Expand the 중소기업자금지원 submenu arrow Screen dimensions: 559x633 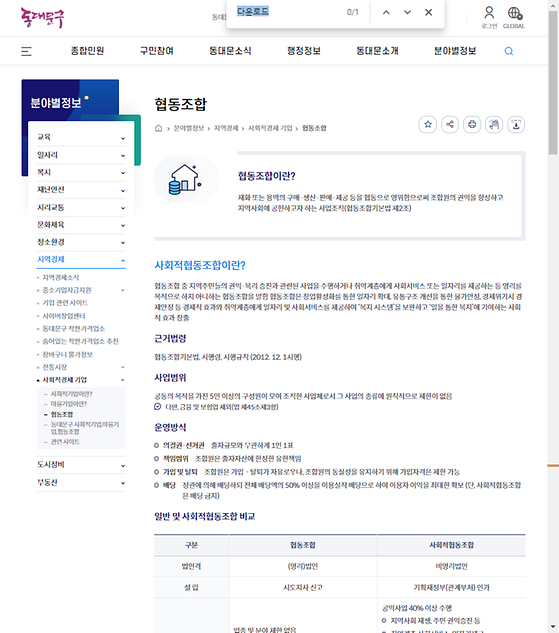123,290
